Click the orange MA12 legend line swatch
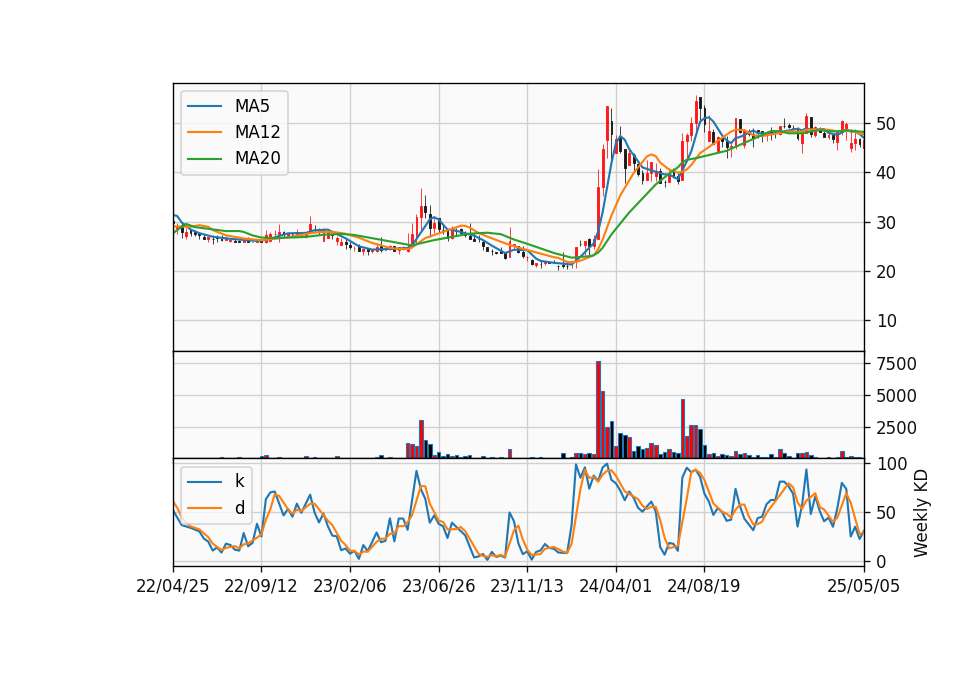Screen dimensions: 960x690 point(204,132)
